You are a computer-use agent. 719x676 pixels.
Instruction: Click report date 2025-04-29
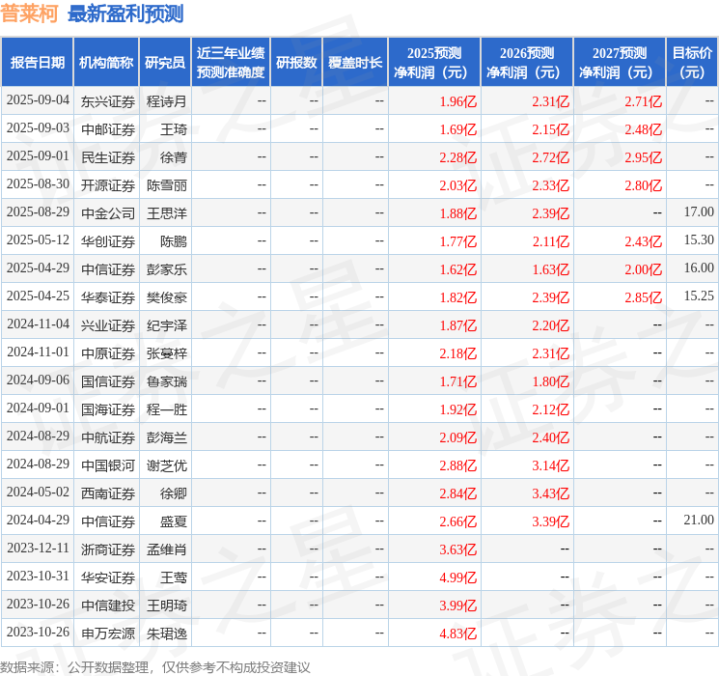[x=38, y=268]
